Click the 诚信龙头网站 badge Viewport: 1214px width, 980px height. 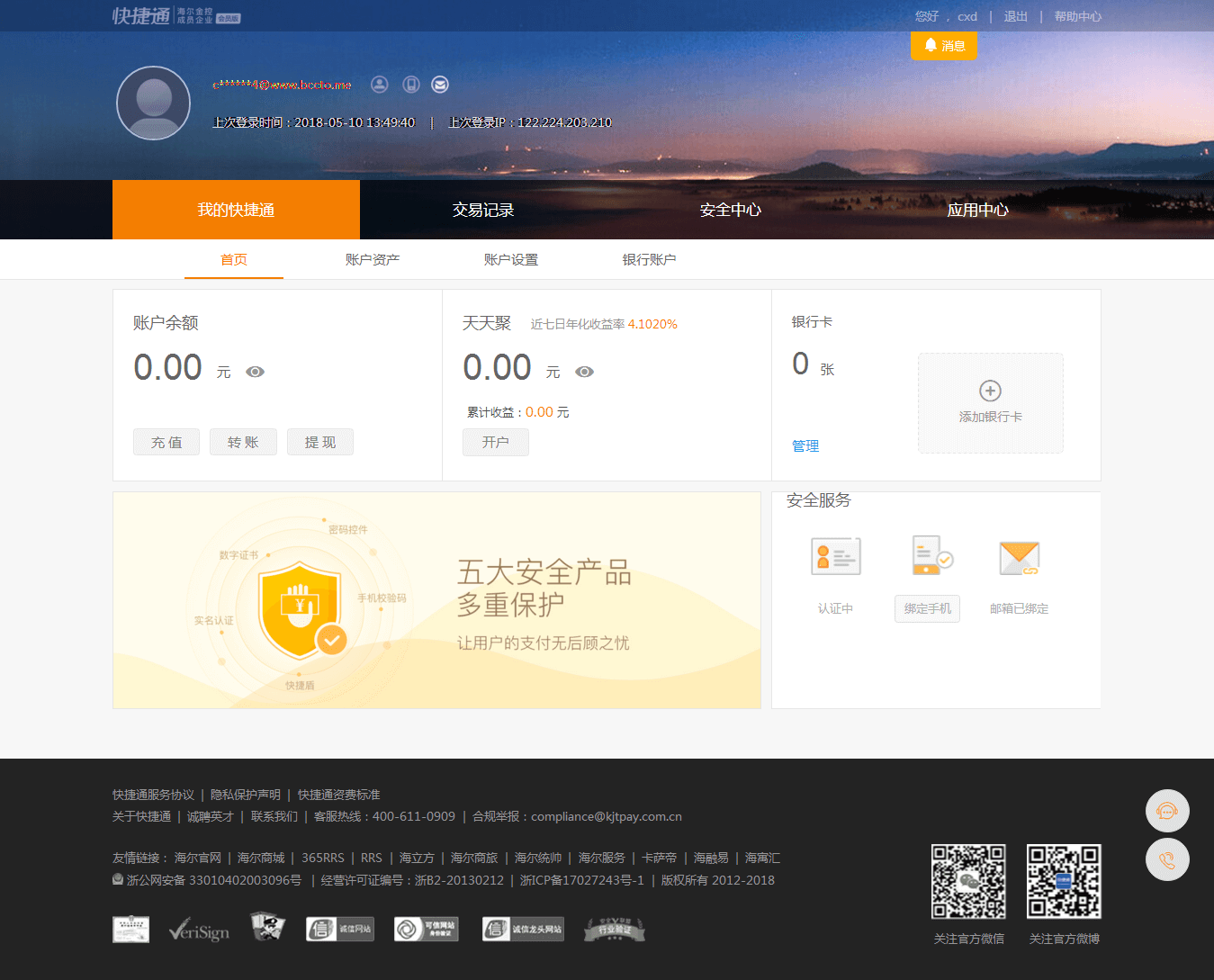click(523, 929)
